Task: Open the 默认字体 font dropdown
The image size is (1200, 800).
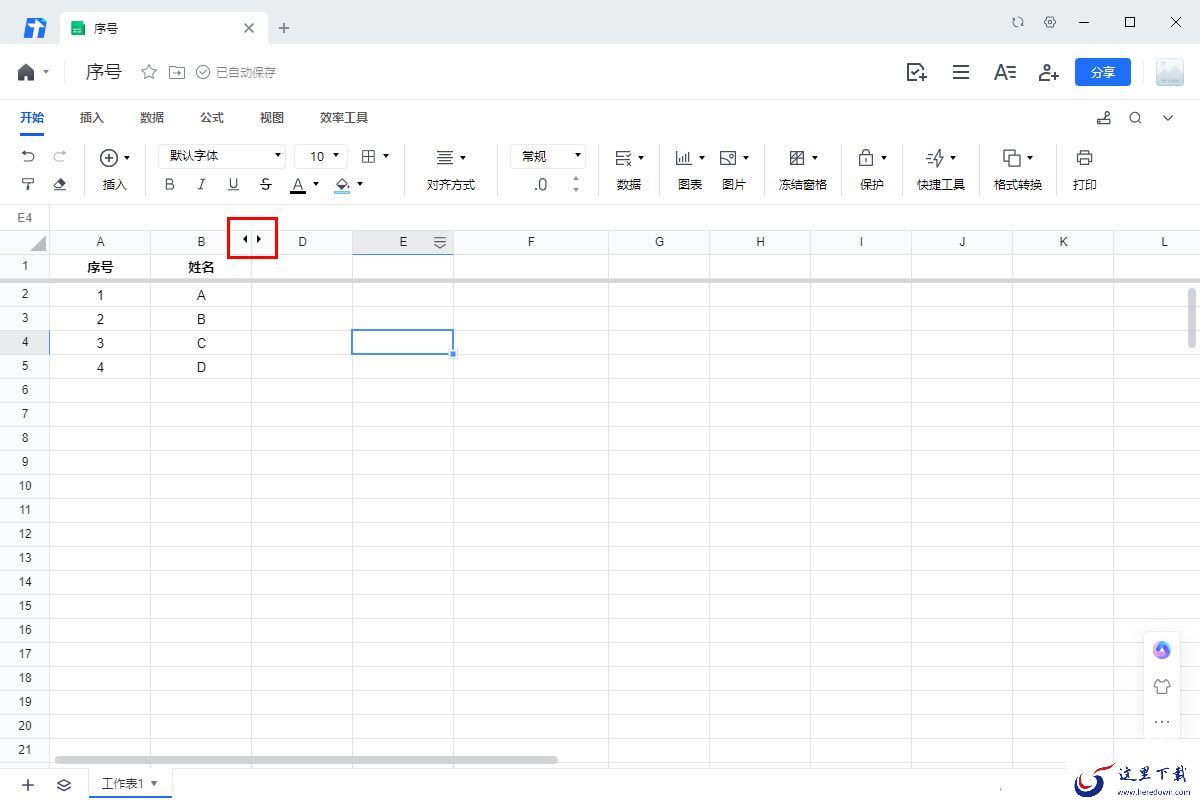Action: coord(222,156)
